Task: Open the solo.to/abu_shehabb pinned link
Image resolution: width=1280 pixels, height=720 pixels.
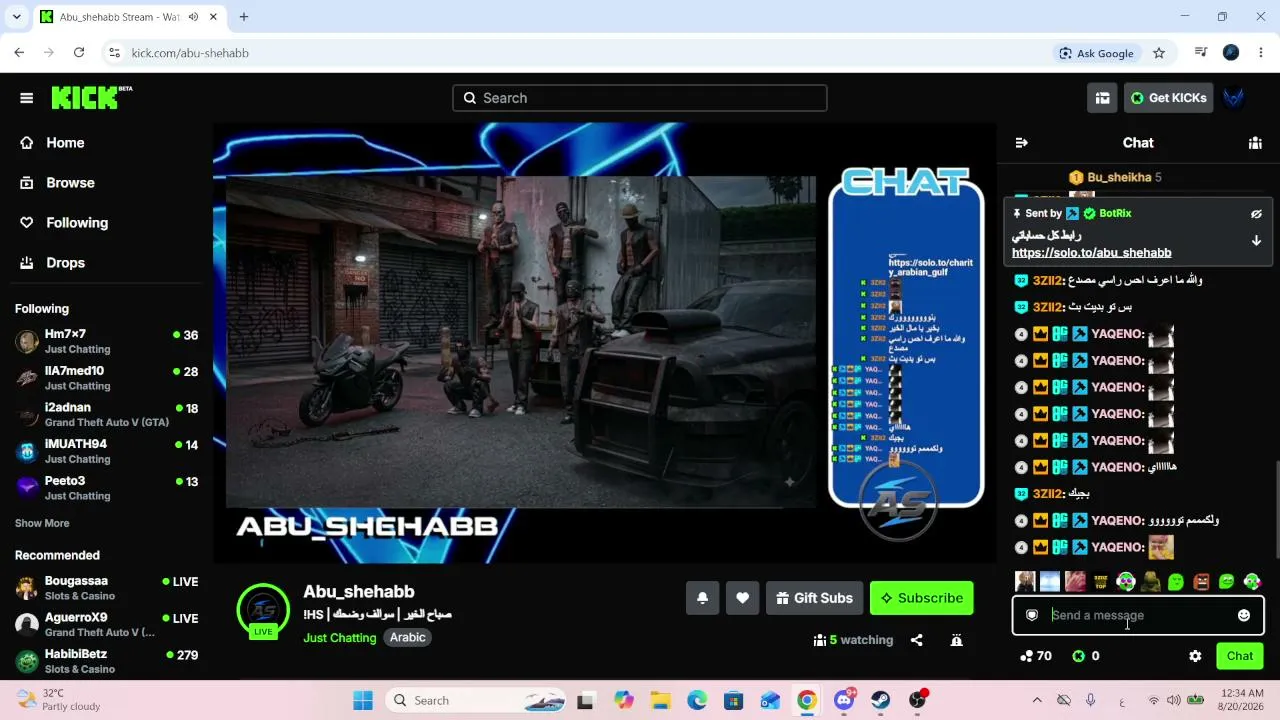Action: click(1091, 253)
